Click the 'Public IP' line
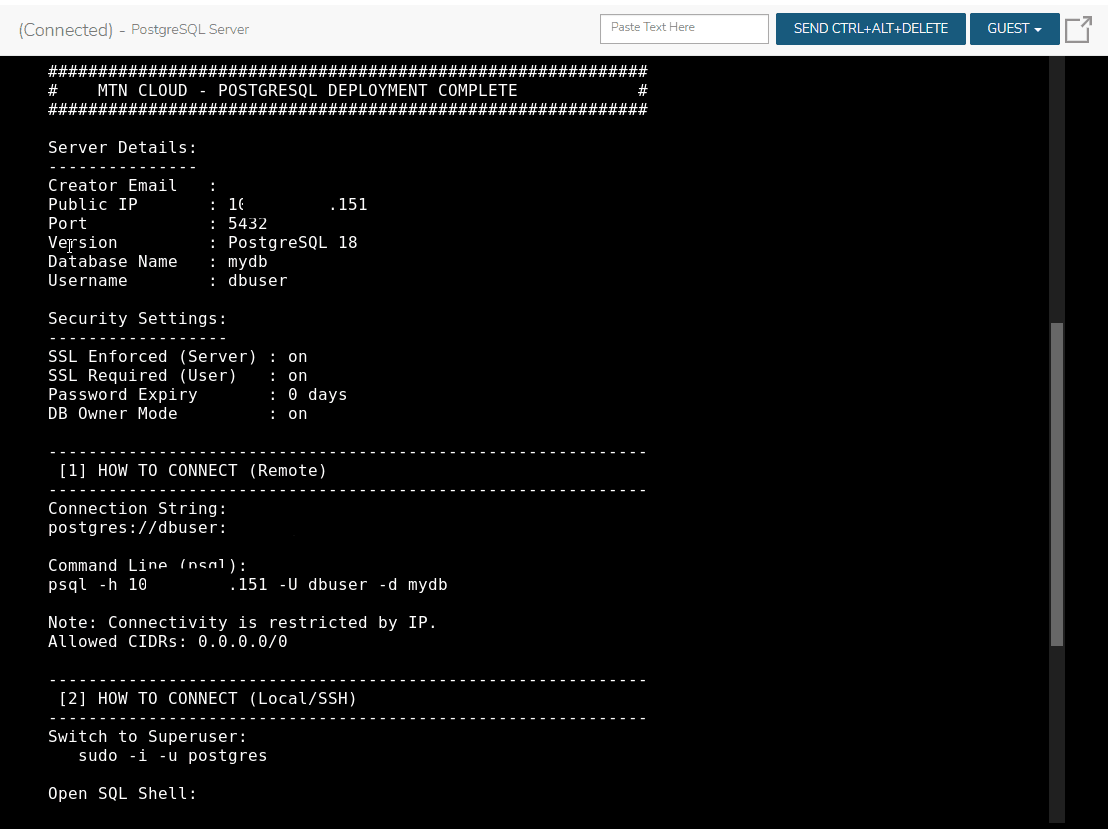The image size is (1110, 829). coord(207,205)
